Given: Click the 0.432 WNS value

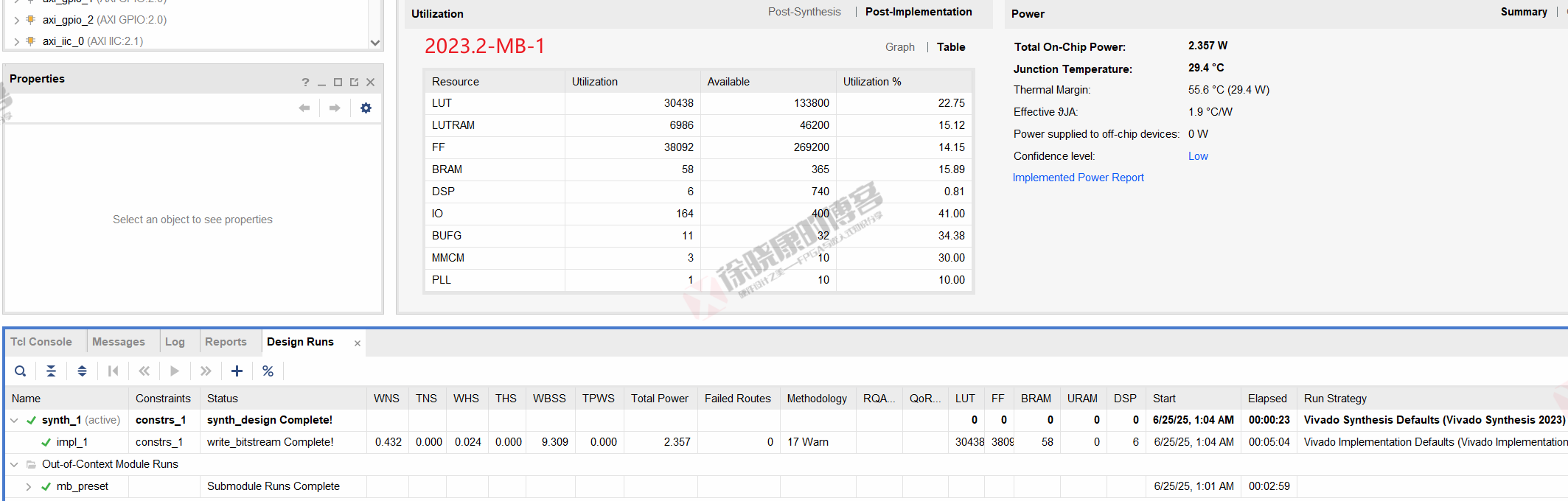Looking at the screenshot, I should pos(388,442).
